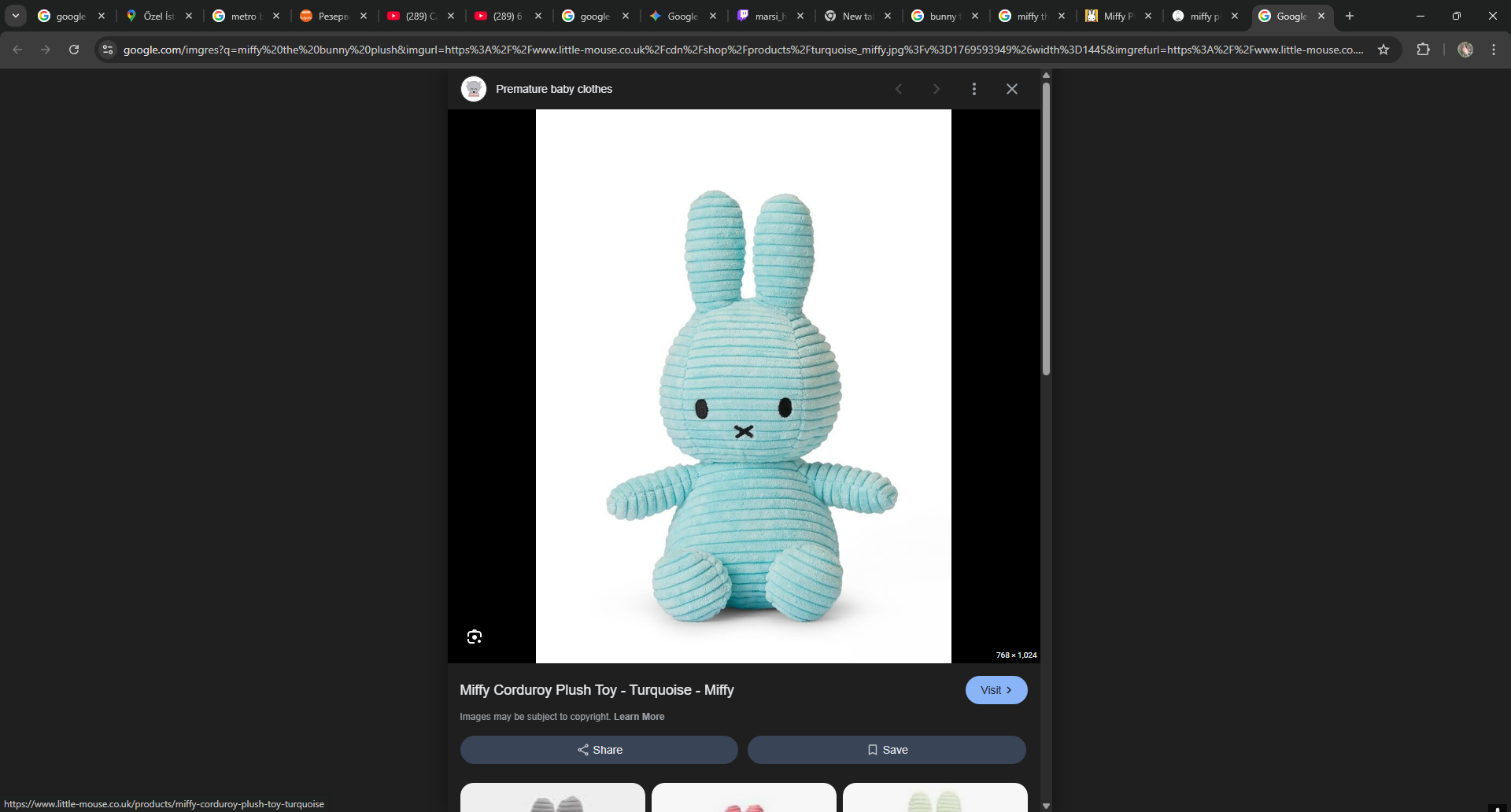Open the Extensions puzzle icon

click(1423, 50)
